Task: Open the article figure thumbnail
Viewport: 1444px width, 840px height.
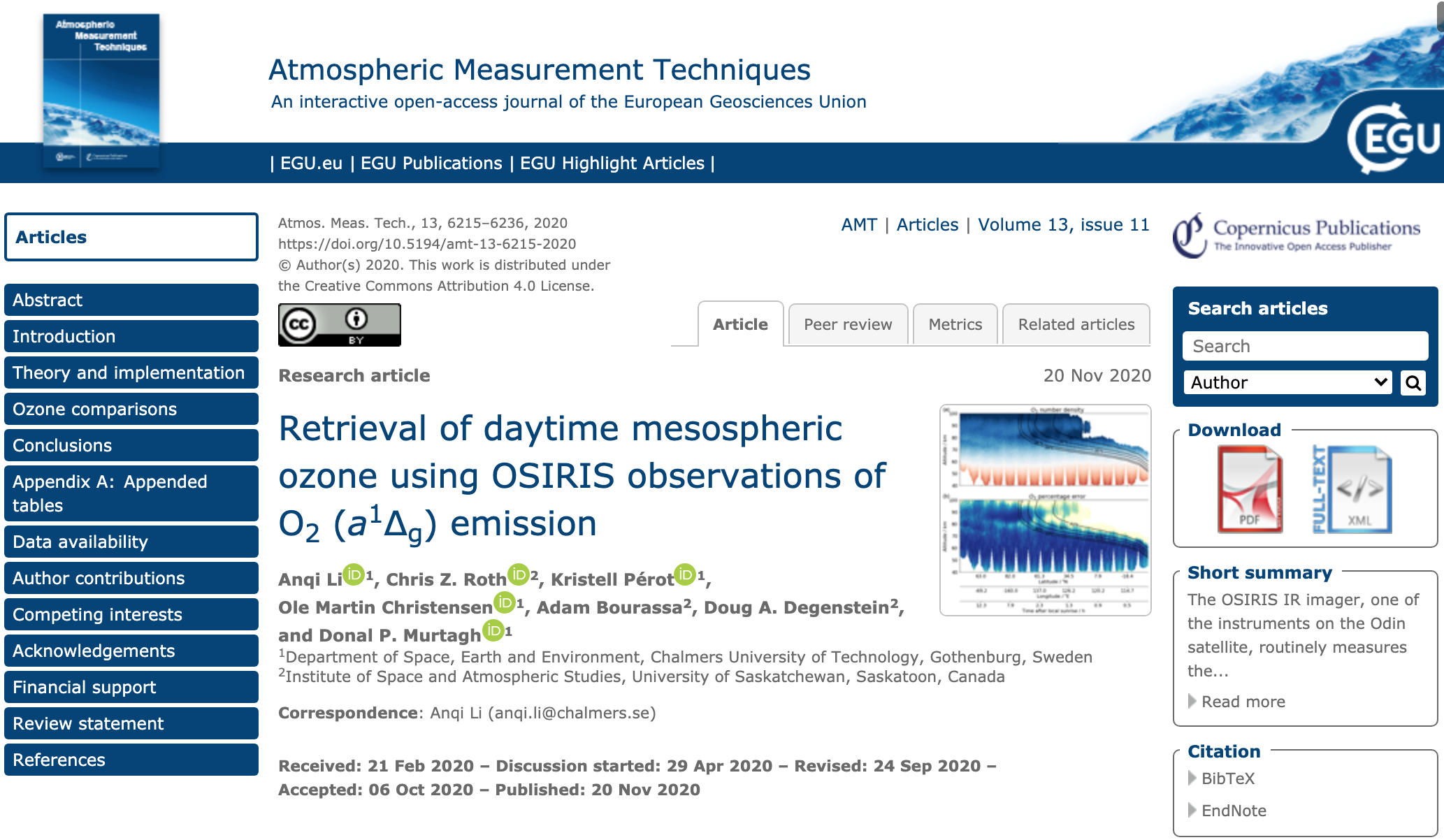Action: [1045, 510]
